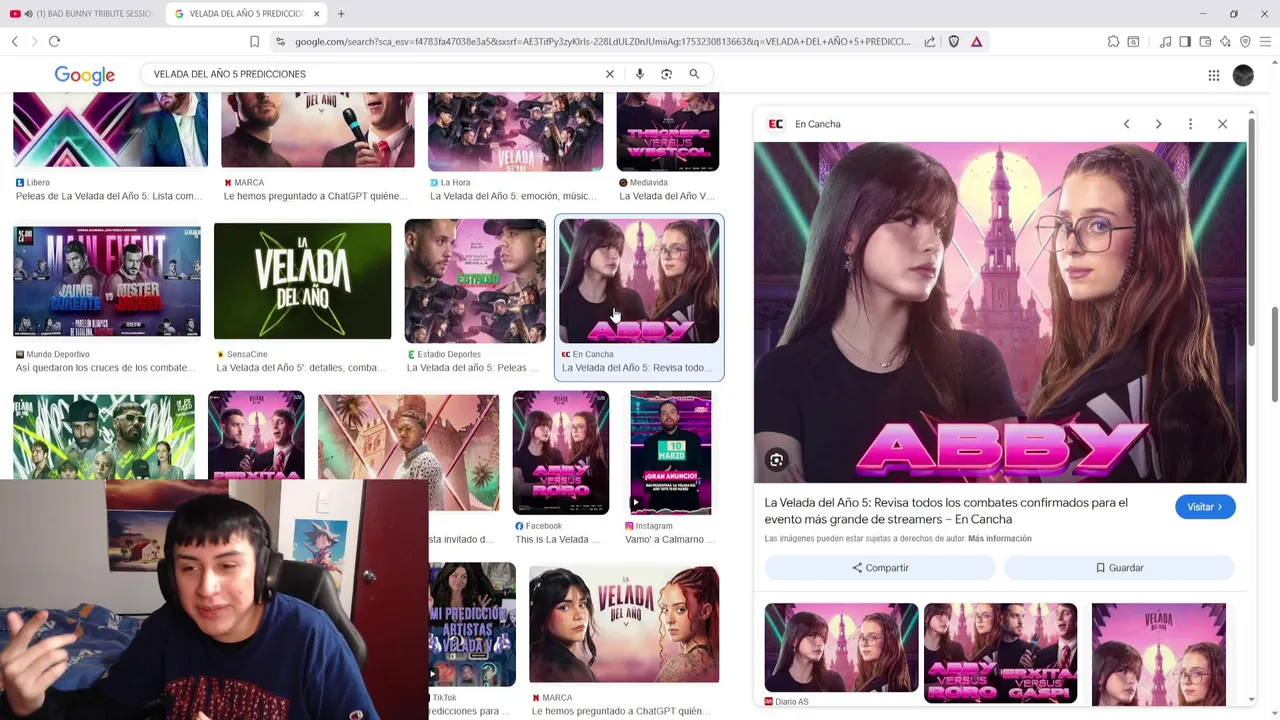Open the Brave VPN shield icon
Viewport: 1280px width, 720px height.
coord(1245,42)
